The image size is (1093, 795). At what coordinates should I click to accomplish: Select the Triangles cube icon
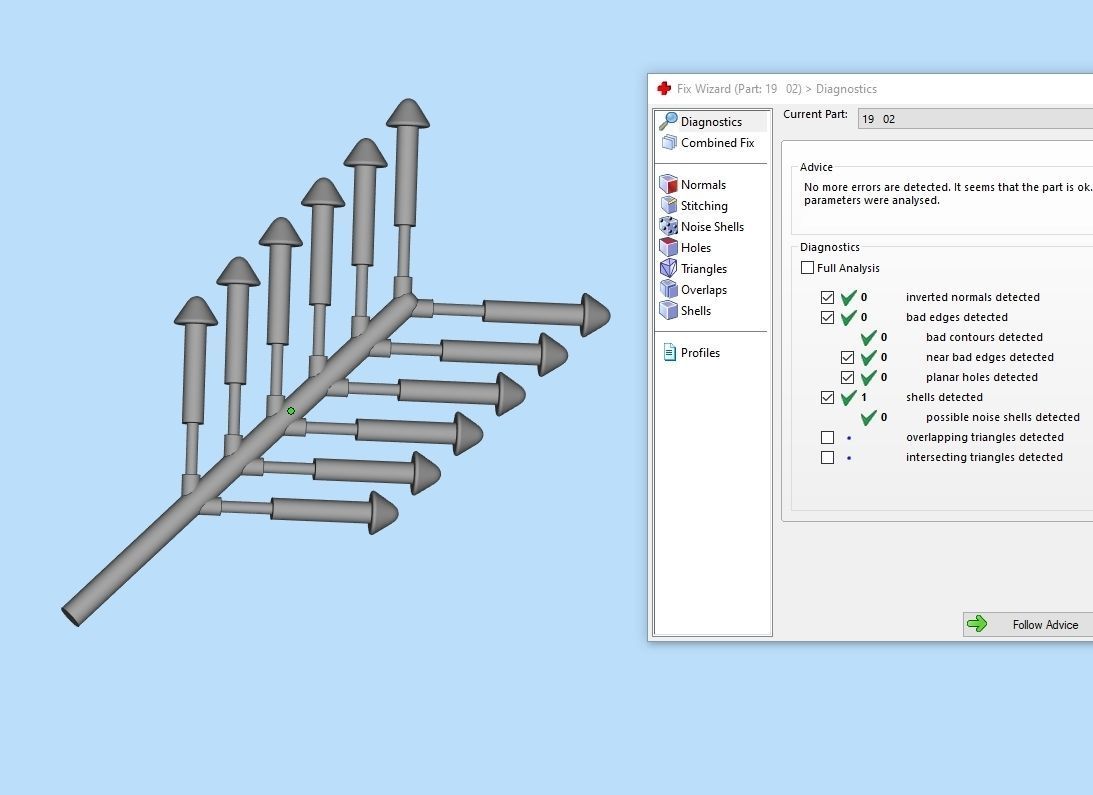668,268
